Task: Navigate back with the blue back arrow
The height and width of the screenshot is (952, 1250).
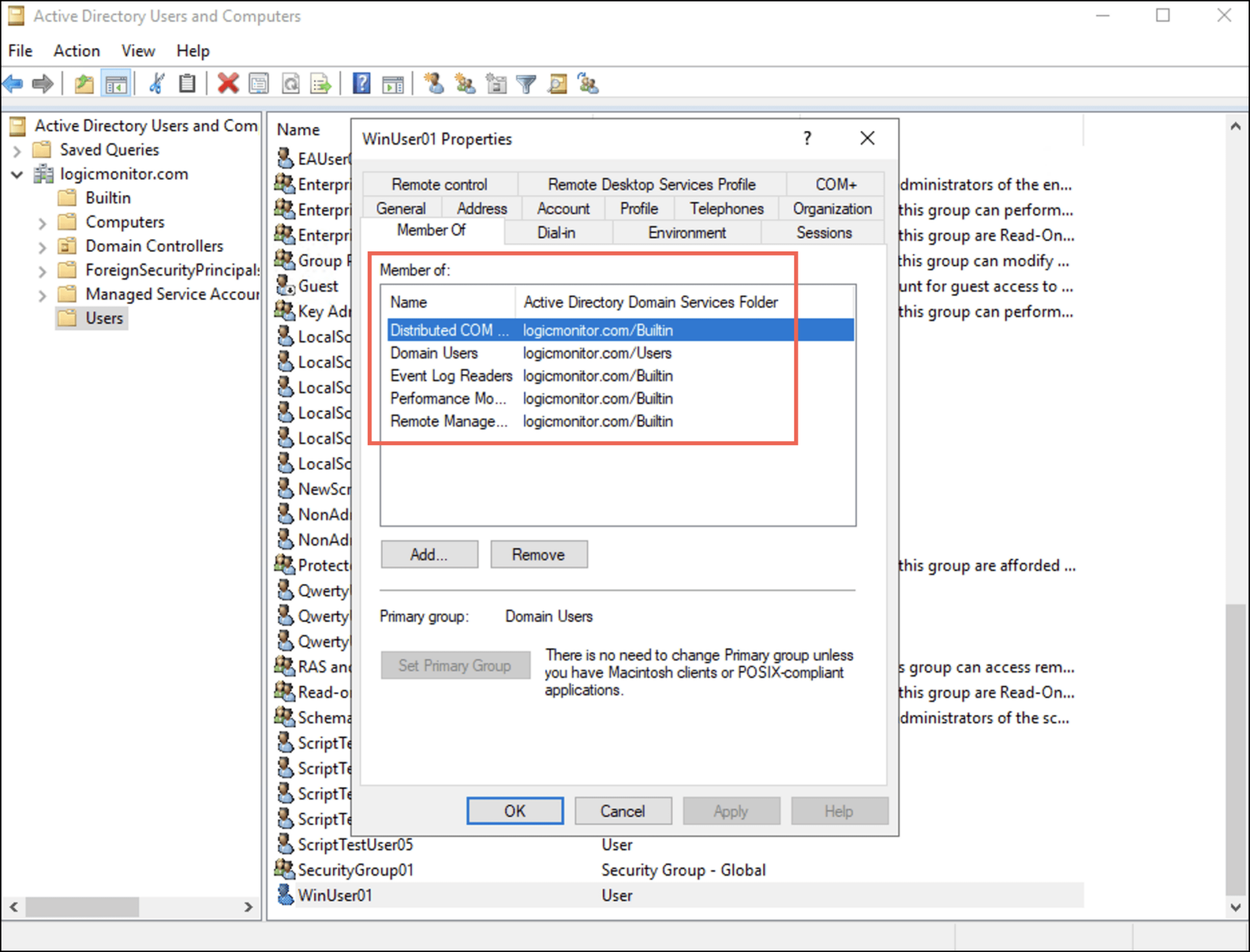Action: click(x=12, y=82)
